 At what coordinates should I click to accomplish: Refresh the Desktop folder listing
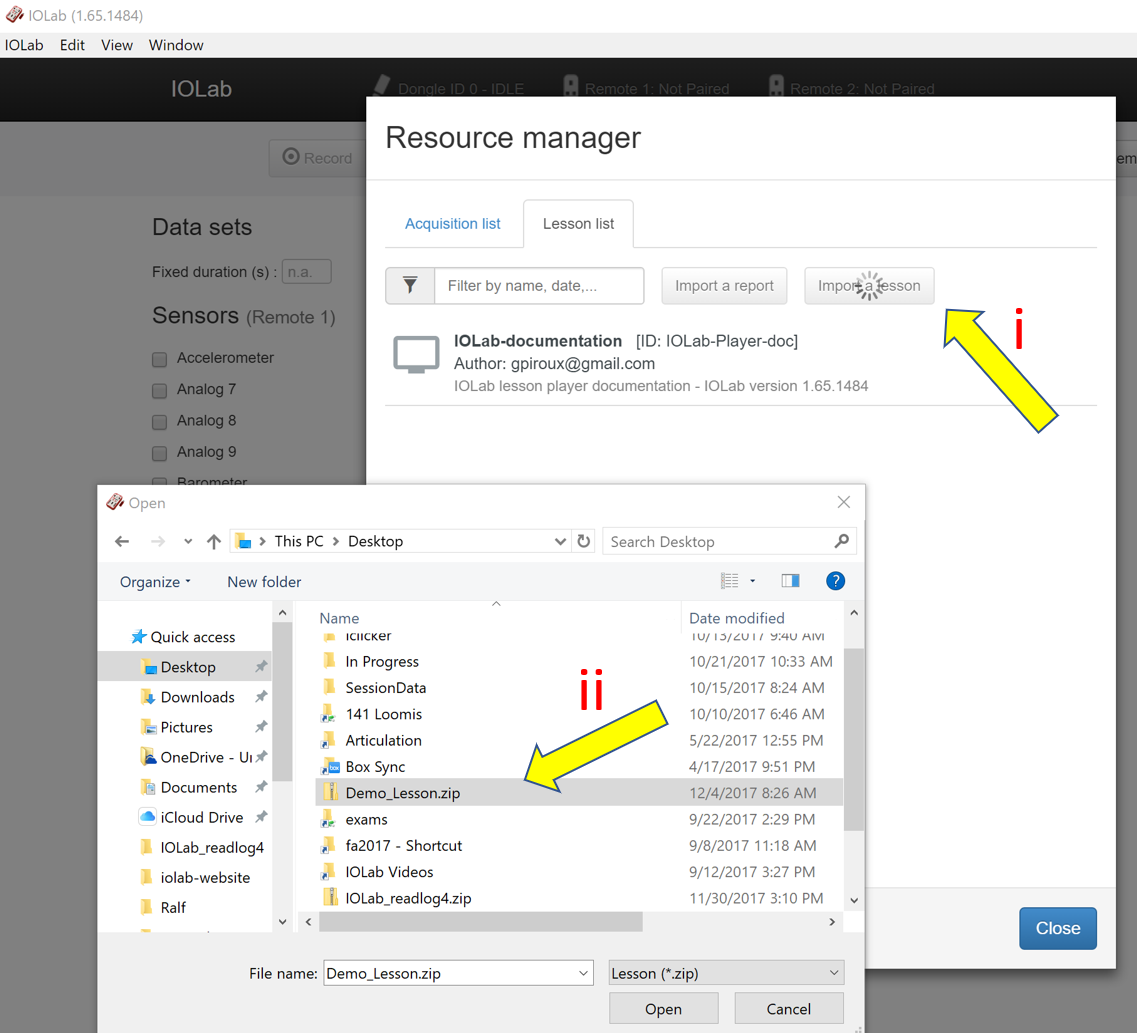click(584, 542)
